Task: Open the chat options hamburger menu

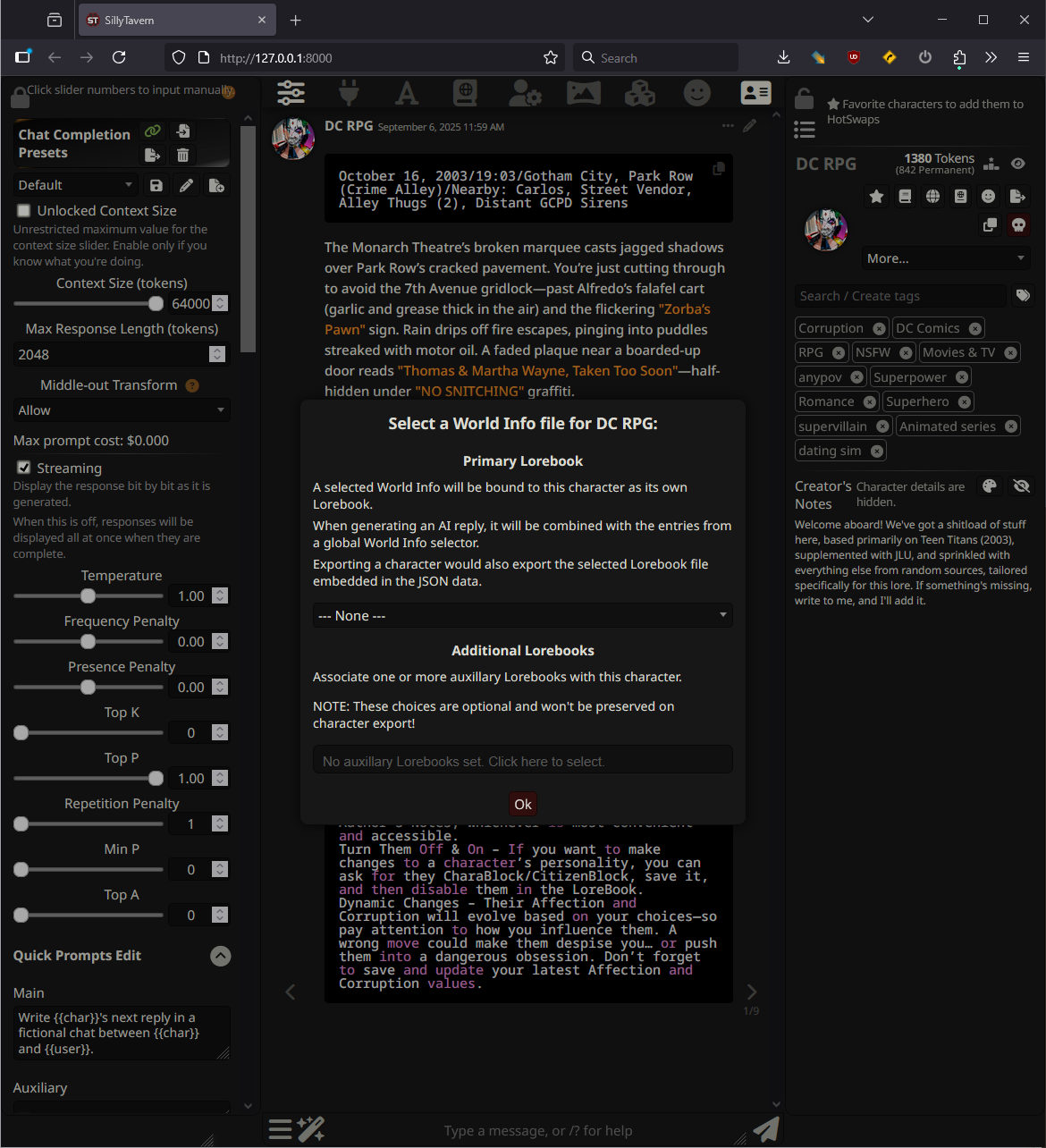Action: [x=281, y=1129]
